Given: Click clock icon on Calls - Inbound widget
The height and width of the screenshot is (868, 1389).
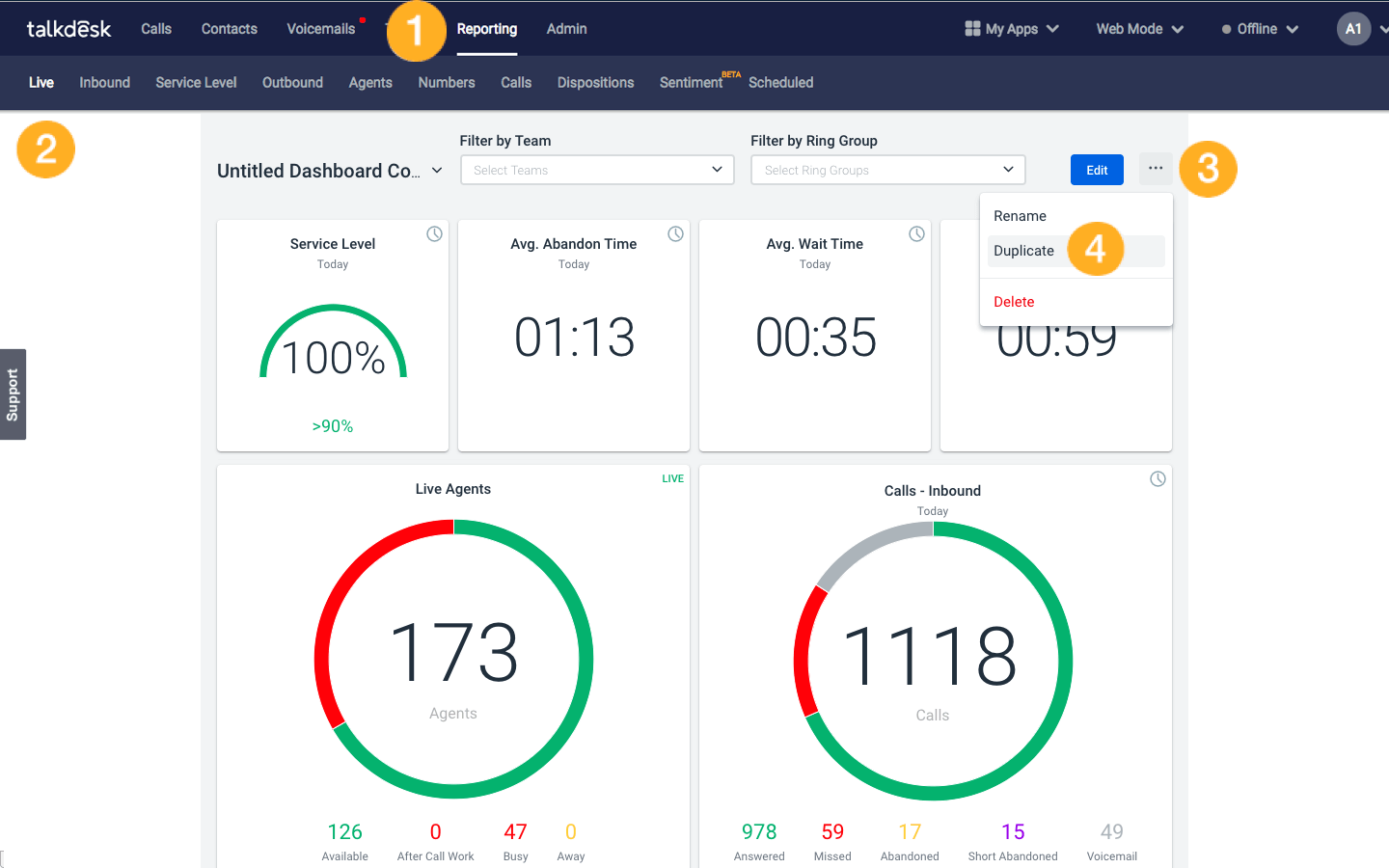Looking at the screenshot, I should point(1158,479).
